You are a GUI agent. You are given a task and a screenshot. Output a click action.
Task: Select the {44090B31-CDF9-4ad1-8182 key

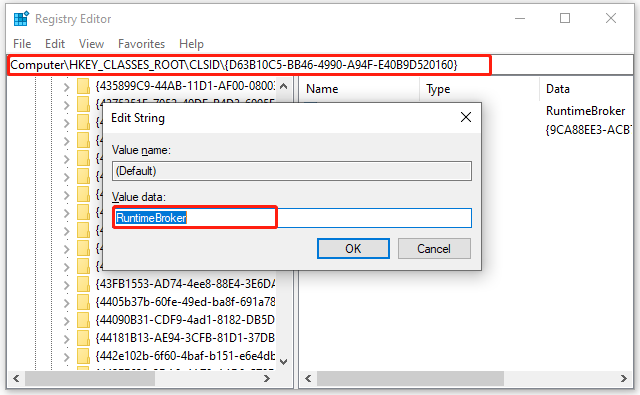(185, 320)
